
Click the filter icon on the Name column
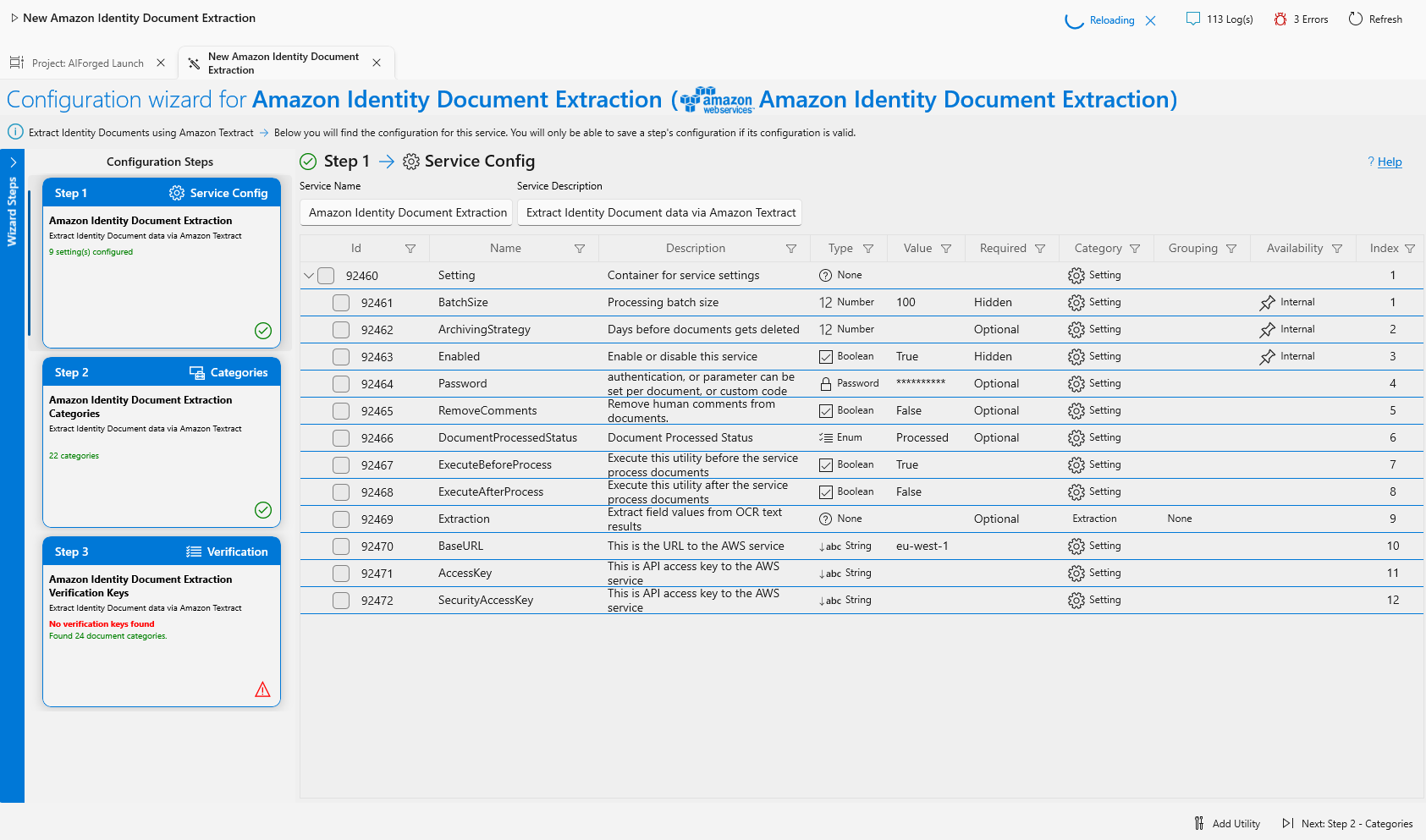click(580, 249)
